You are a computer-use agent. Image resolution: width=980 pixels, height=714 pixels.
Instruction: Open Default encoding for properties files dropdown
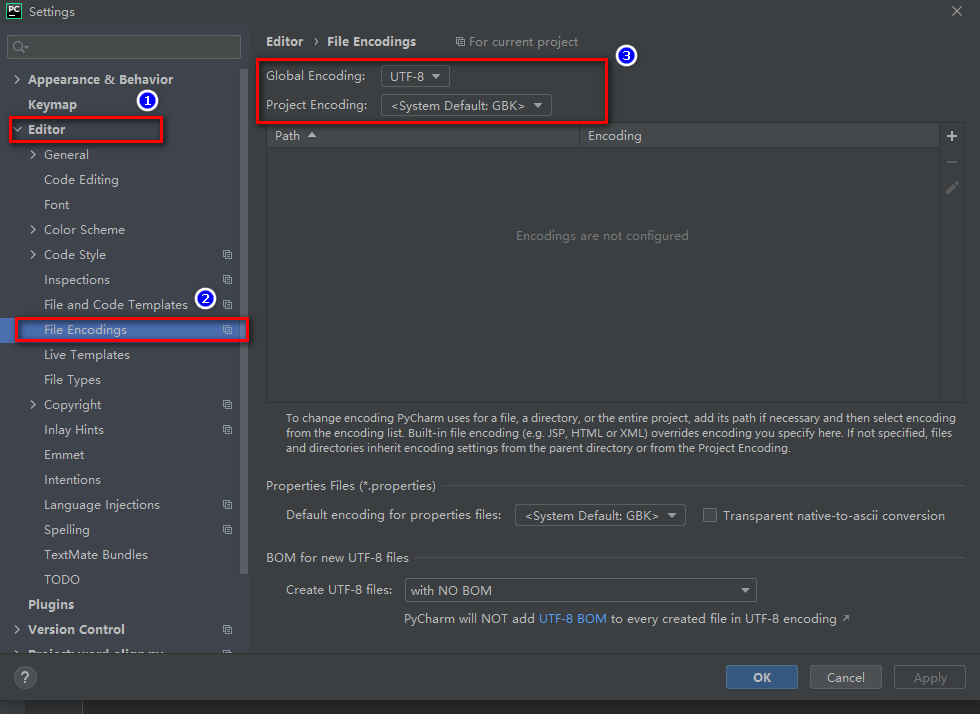(600, 515)
